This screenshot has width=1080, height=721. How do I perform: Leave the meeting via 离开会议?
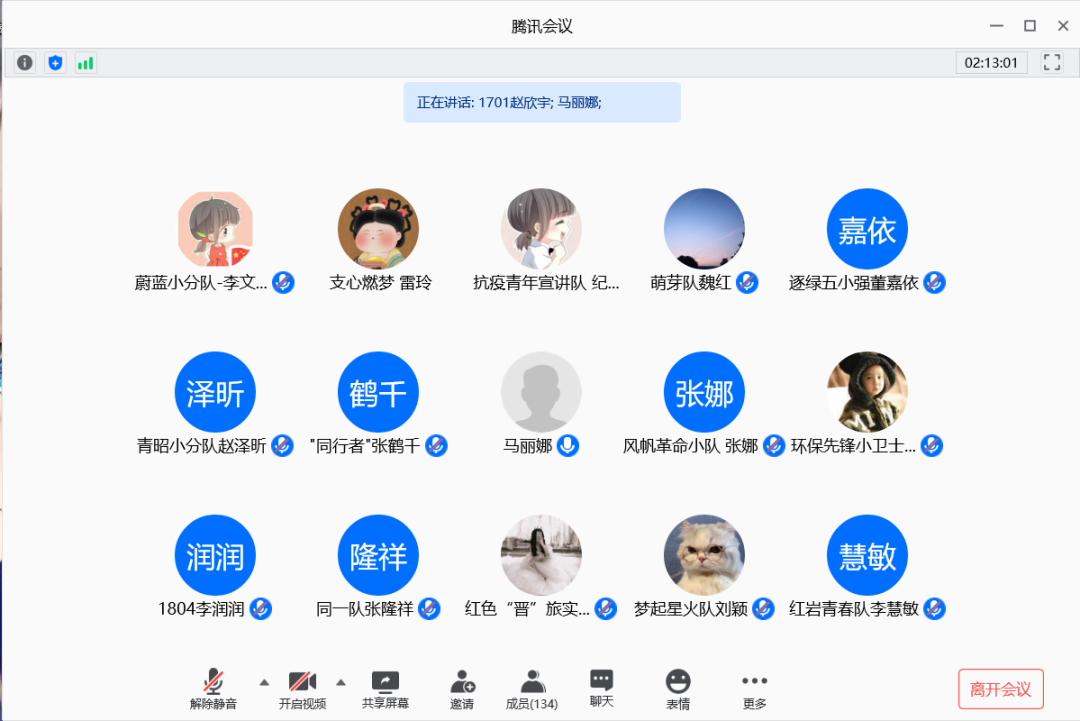(x=1001, y=689)
